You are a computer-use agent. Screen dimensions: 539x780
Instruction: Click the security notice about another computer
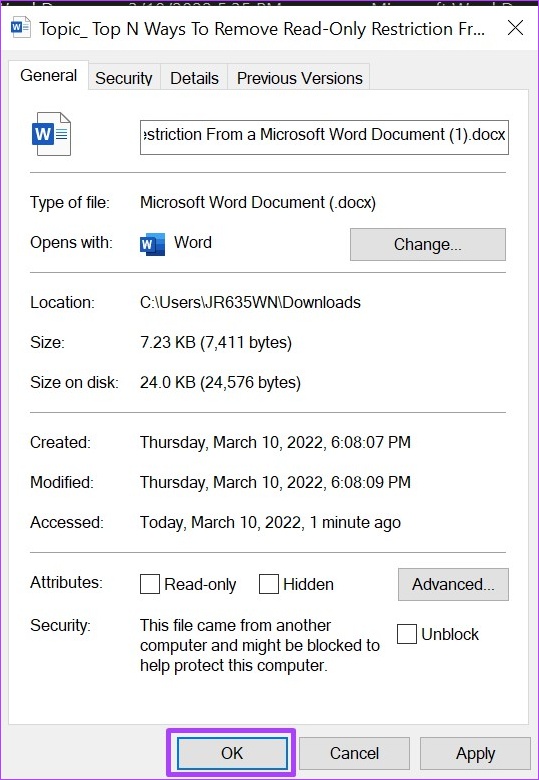(260, 645)
